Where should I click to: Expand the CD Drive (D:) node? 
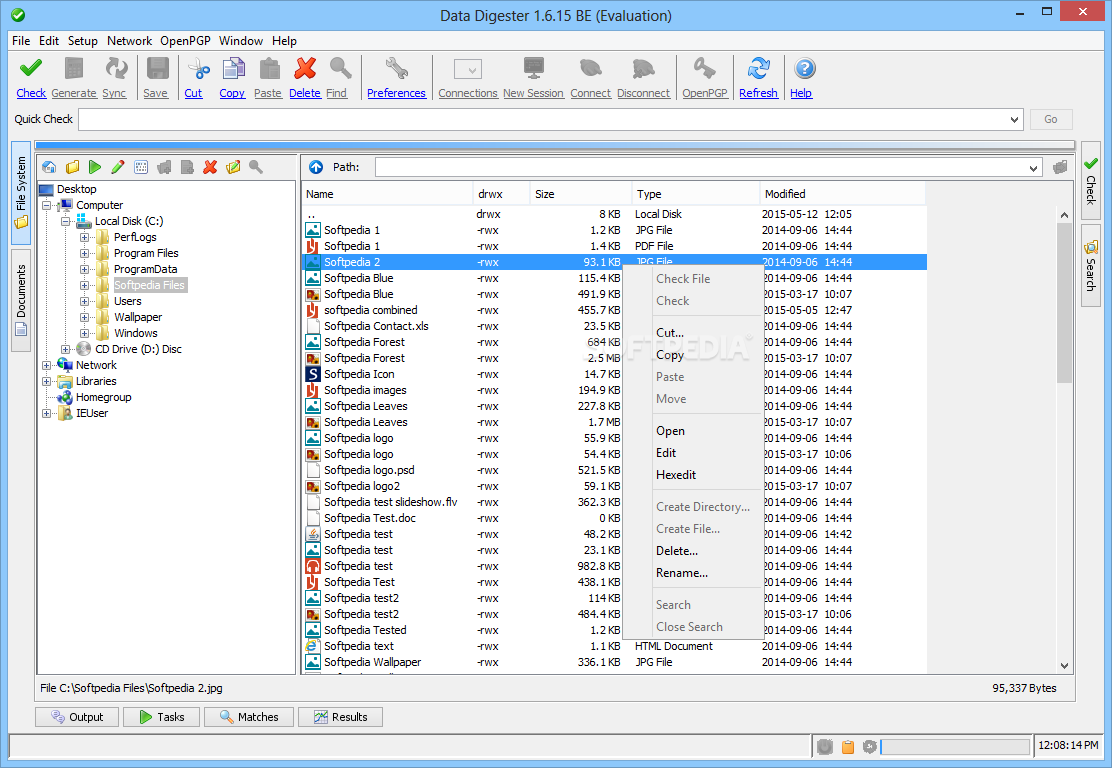pos(65,350)
